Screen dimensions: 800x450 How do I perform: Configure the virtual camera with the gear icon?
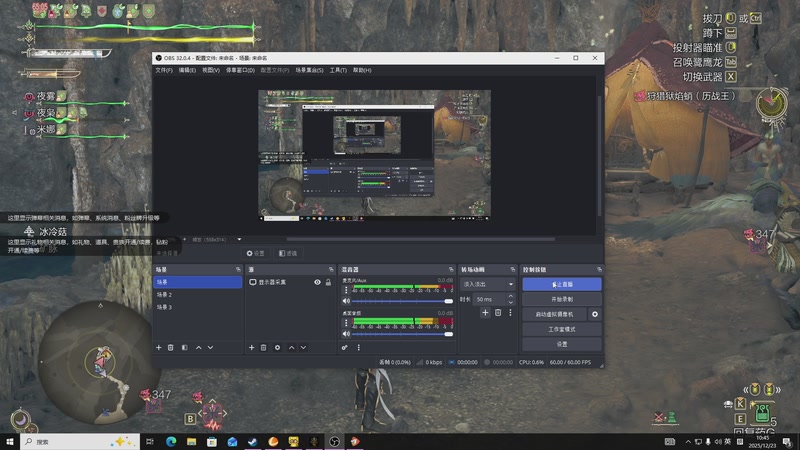pyautogui.click(x=595, y=314)
